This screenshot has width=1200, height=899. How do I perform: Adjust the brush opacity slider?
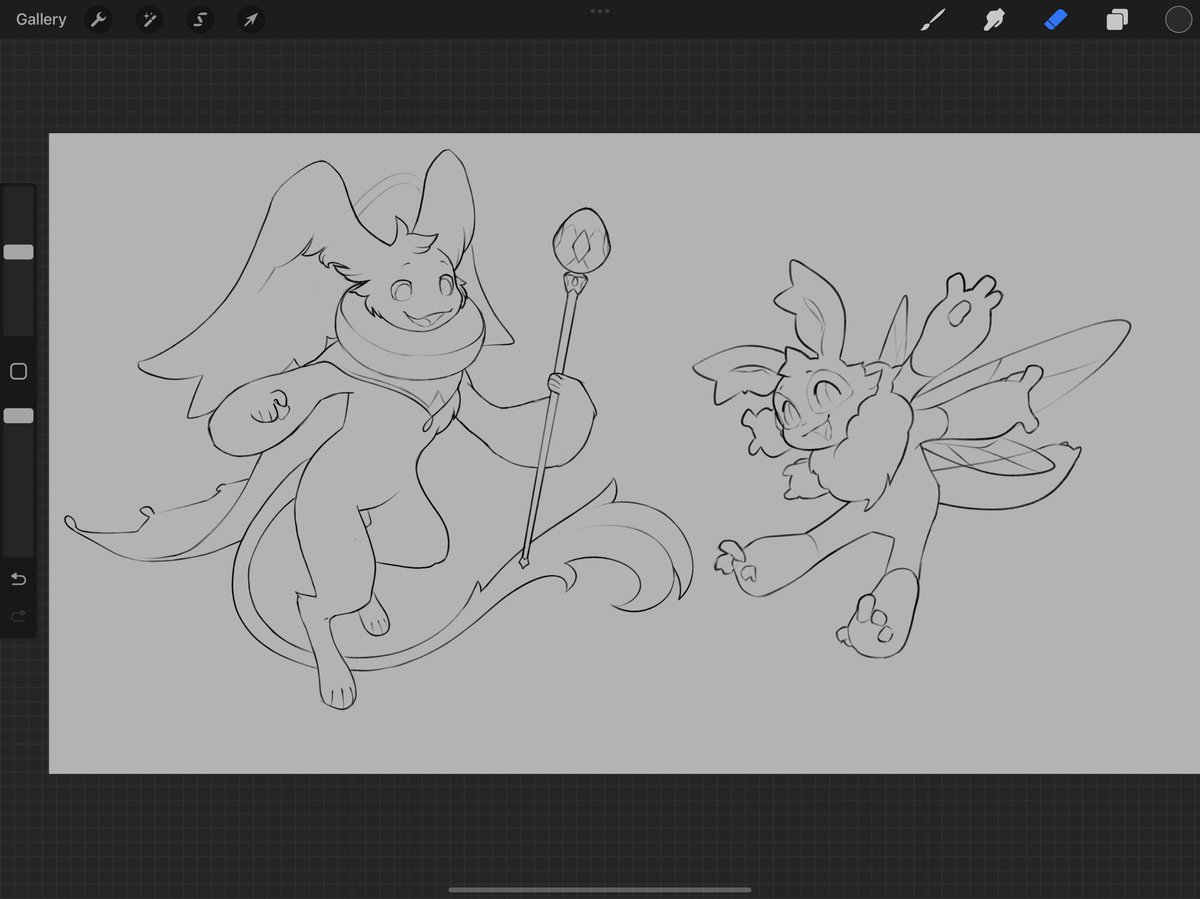tap(17, 415)
